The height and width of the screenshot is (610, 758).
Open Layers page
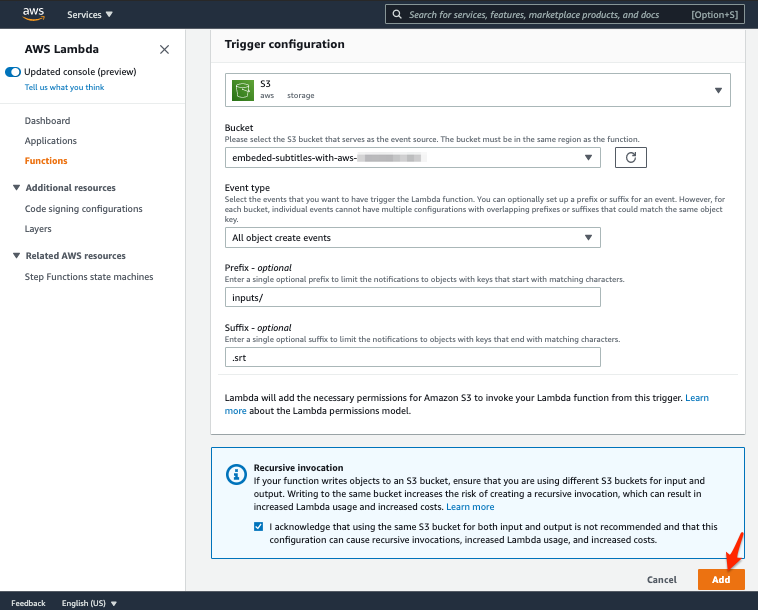[38, 229]
